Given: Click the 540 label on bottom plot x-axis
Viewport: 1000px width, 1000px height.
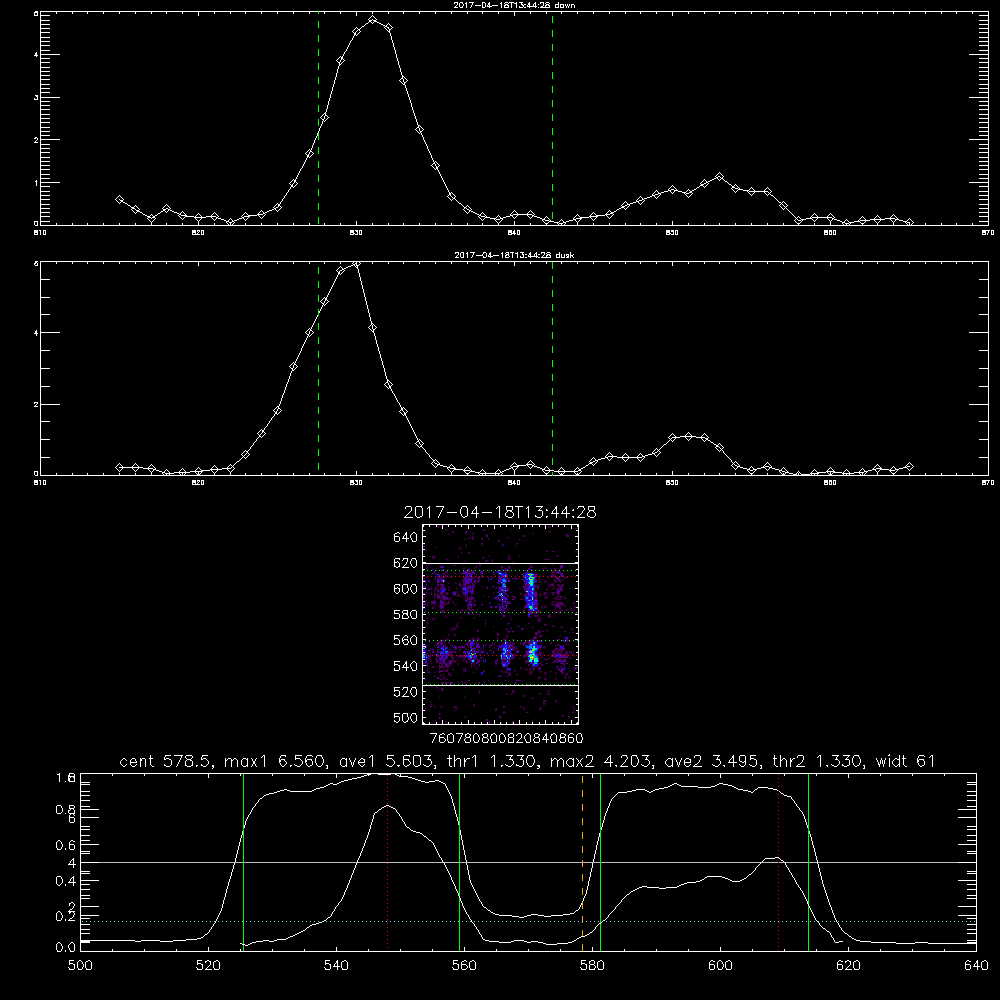Looking at the screenshot, I should coord(336,966).
